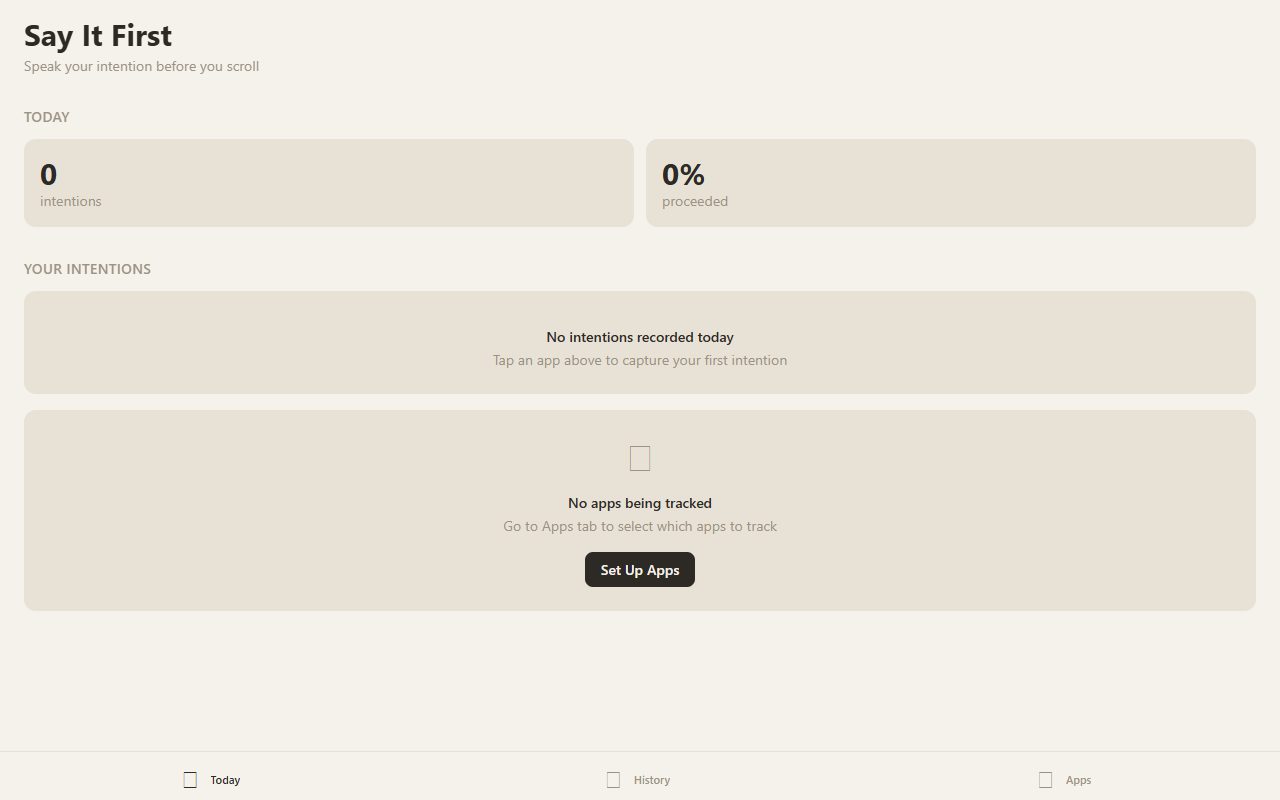This screenshot has height=800, width=1280.
Task: Click the "intentions" label in the stats card
Action: coord(71,201)
